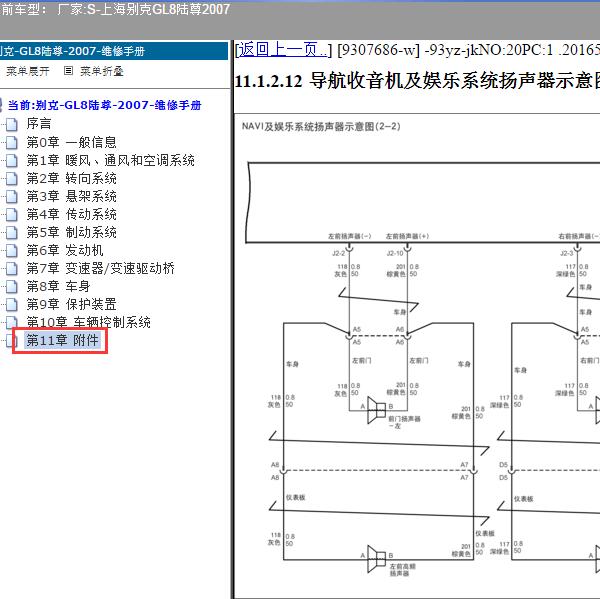
Task: Click connector label J2-10
Action: [395, 253]
